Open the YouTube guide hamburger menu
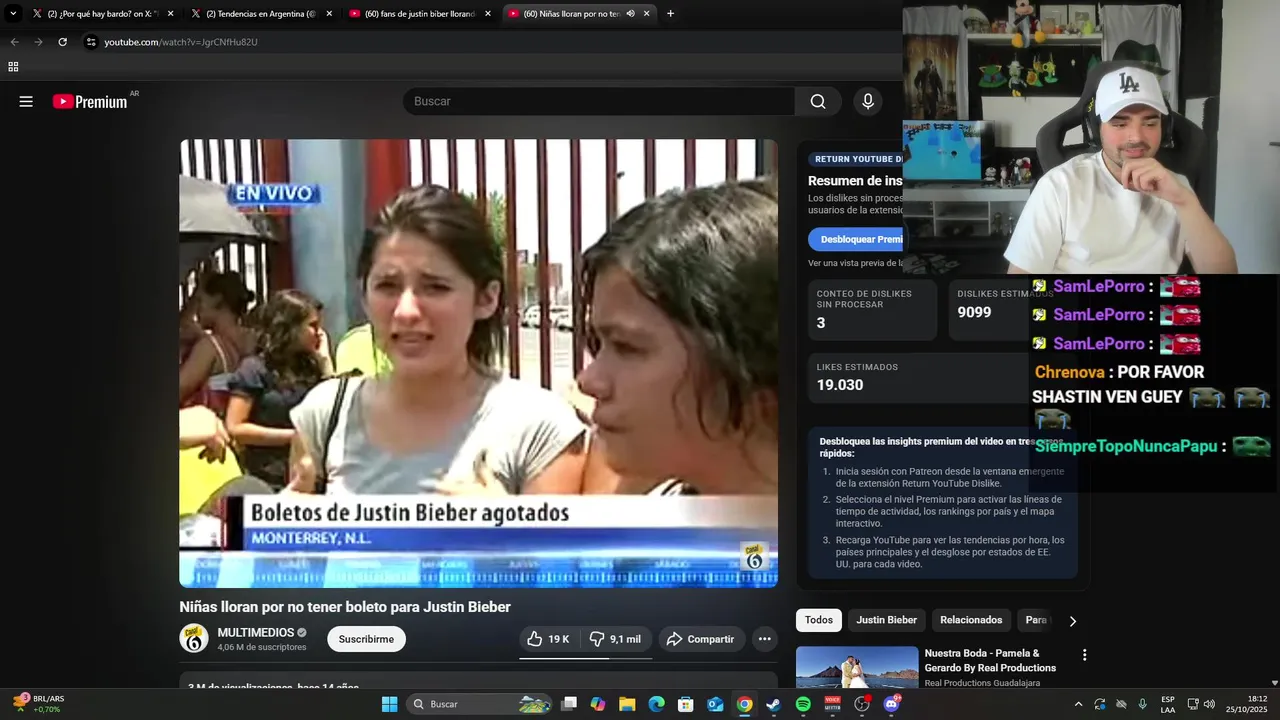Image resolution: width=1280 pixels, height=720 pixels. 26,101
